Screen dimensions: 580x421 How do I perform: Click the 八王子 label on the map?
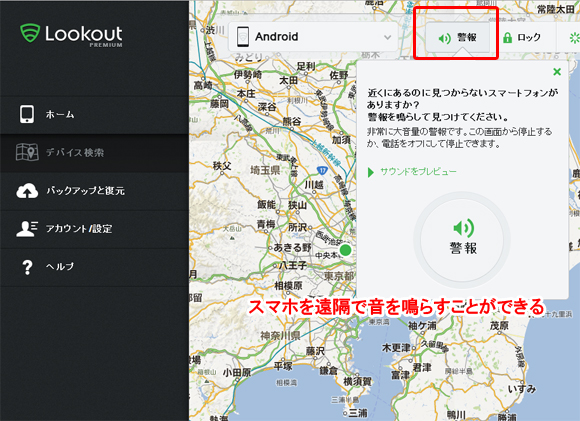pyautogui.click(x=293, y=265)
